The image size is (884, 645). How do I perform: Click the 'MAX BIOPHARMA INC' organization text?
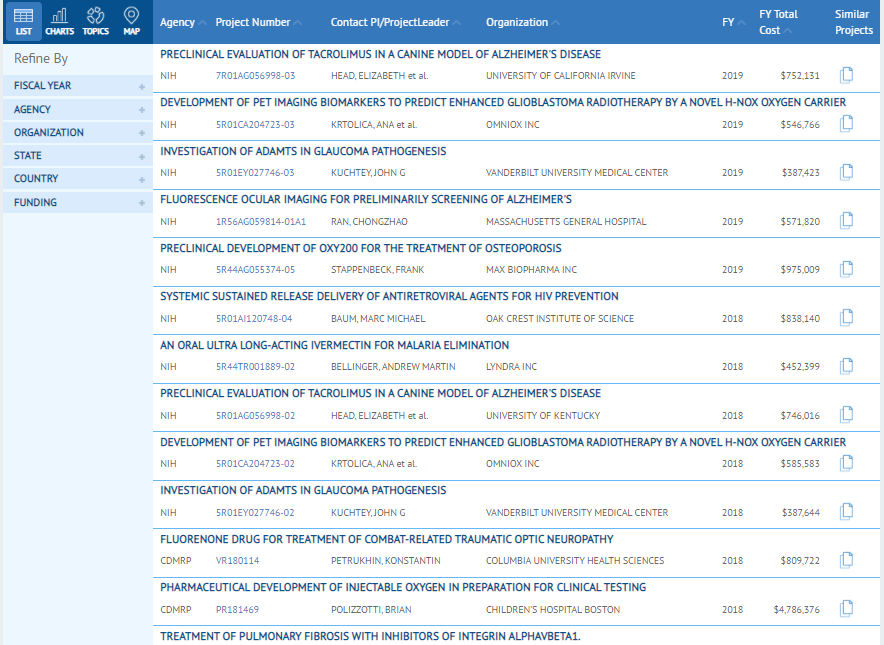(x=532, y=270)
